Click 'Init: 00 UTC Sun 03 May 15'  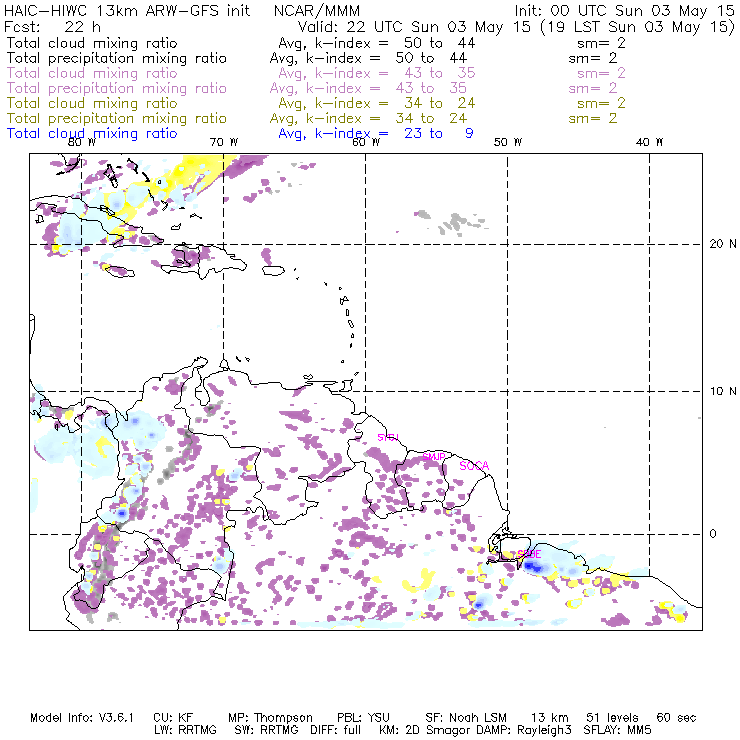click(624, 10)
